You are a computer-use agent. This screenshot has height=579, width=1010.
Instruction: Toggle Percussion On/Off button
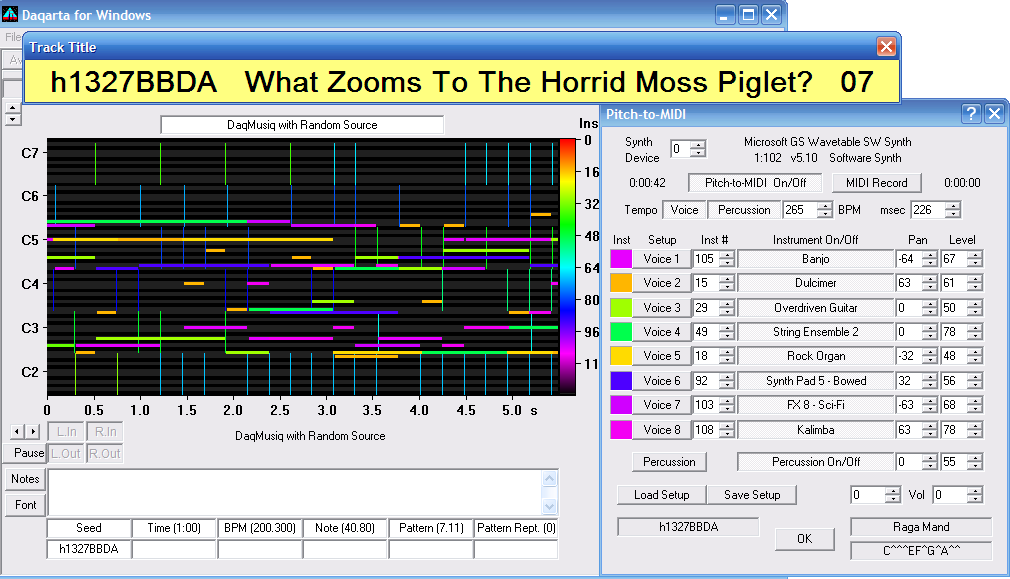(x=815, y=462)
